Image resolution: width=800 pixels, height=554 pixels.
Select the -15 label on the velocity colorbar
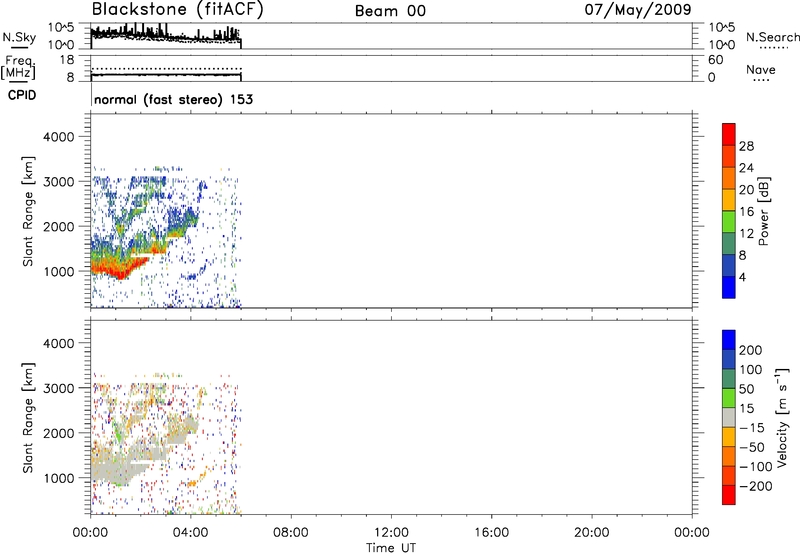point(752,427)
